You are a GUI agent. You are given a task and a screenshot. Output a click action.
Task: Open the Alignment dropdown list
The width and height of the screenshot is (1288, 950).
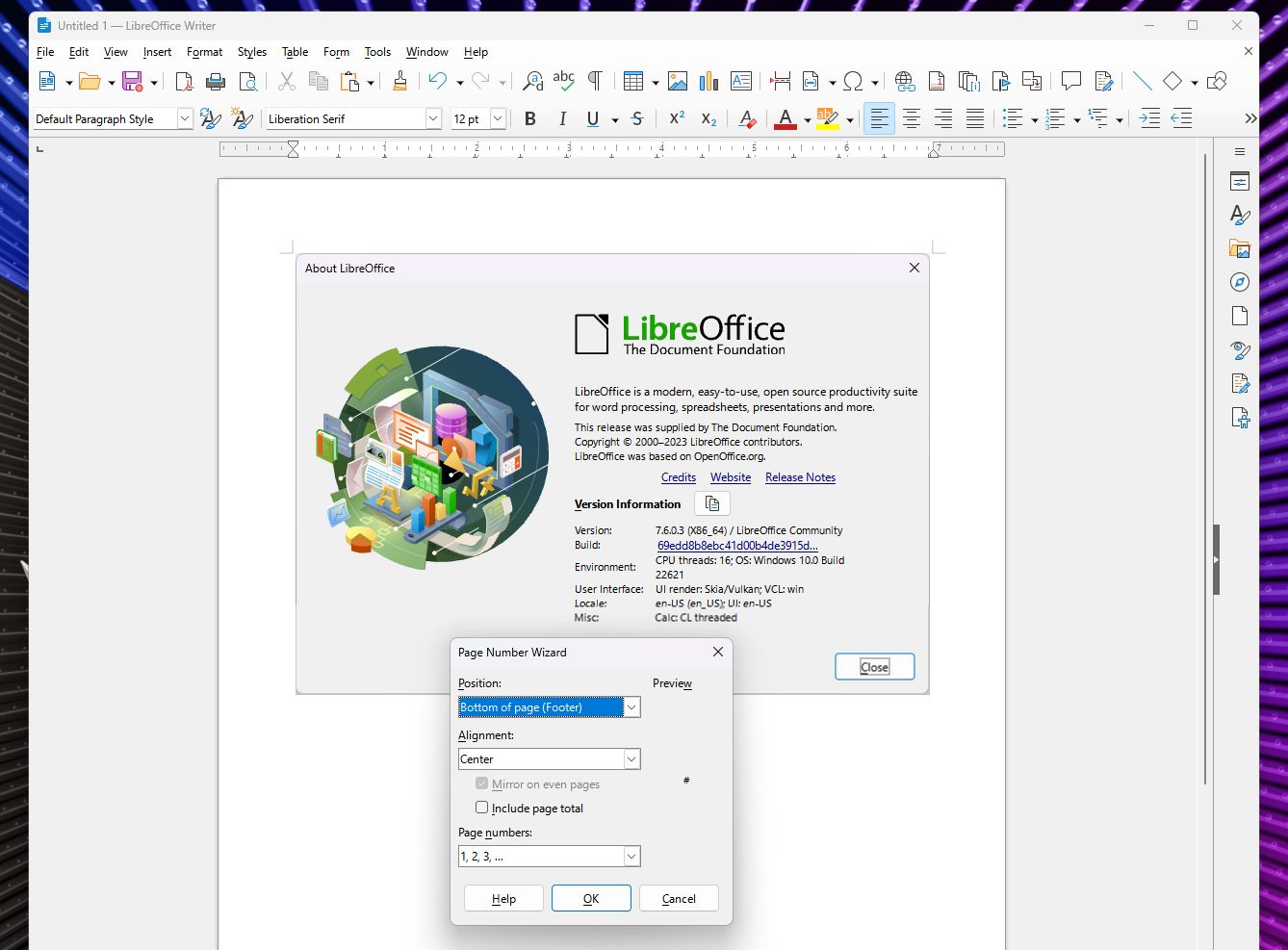[631, 759]
